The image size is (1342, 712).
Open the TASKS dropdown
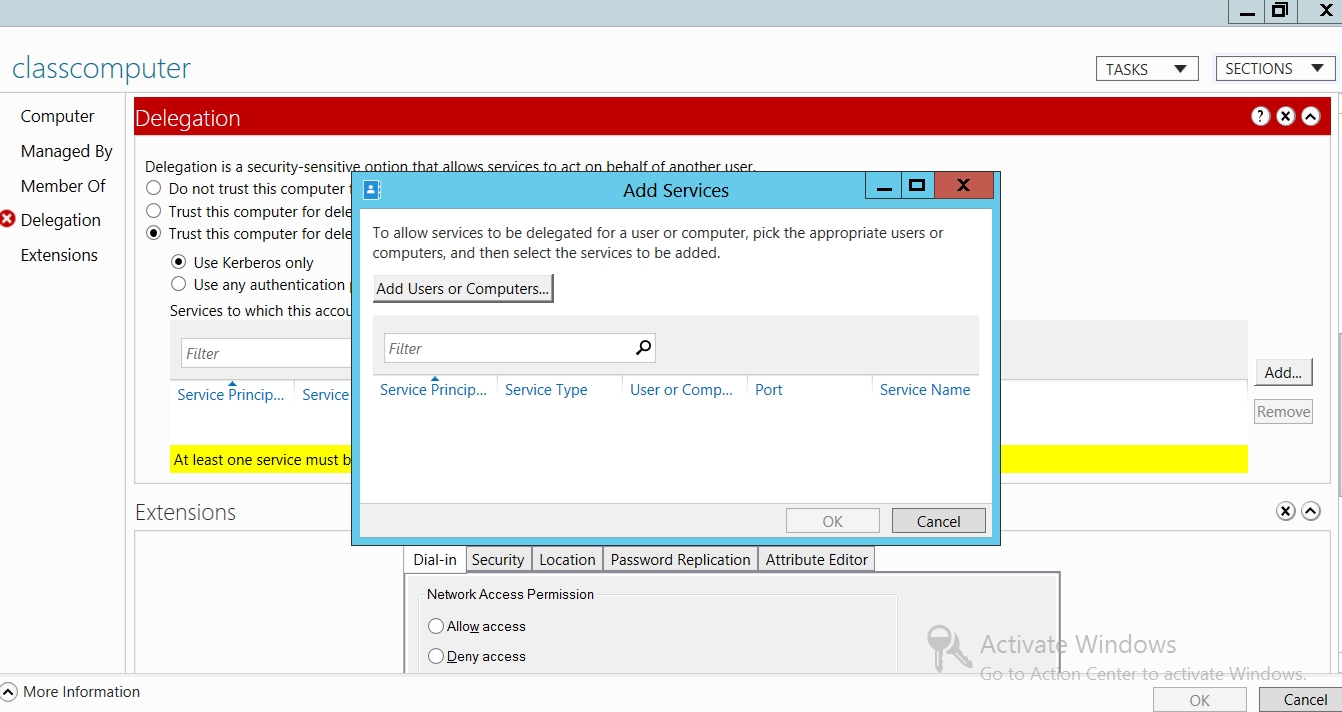[1146, 69]
